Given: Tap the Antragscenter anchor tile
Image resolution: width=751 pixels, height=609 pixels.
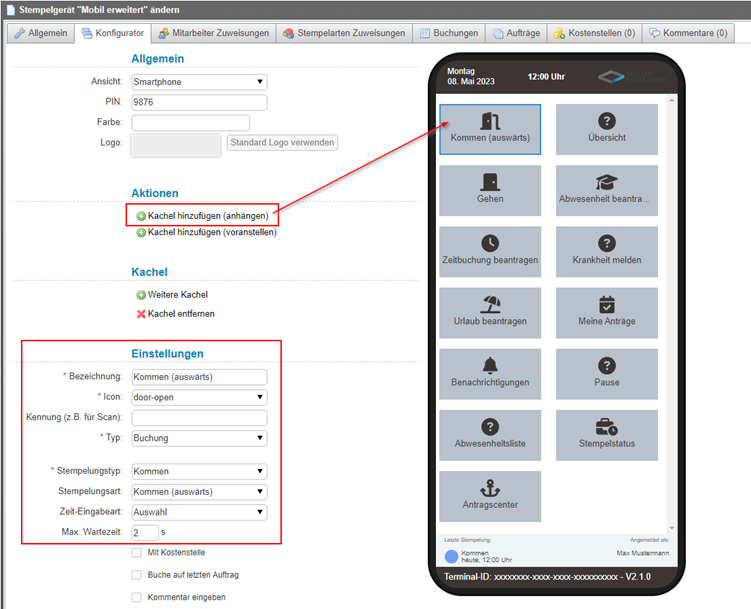Looking at the screenshot, I should coord(490,496).
